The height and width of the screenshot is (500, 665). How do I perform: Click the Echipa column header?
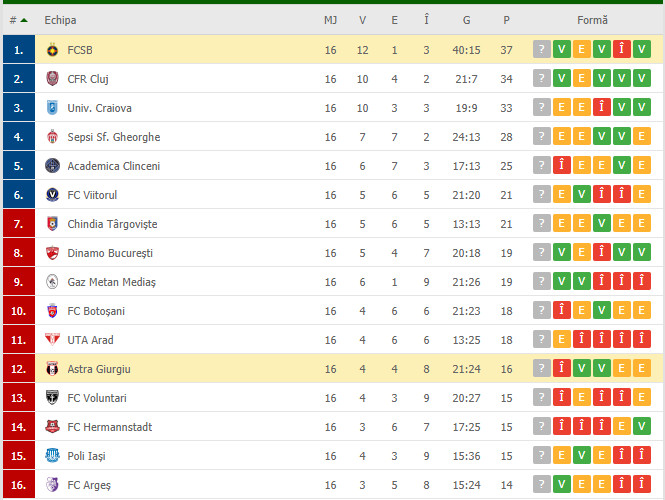pos(60,20)
